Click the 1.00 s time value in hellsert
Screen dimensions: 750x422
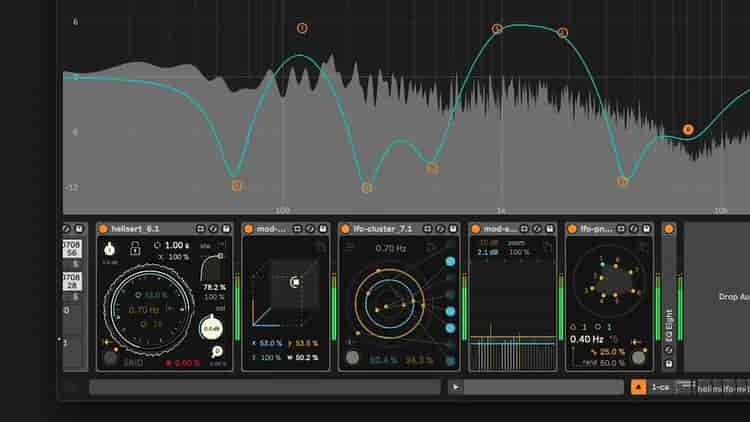point(176,245)
